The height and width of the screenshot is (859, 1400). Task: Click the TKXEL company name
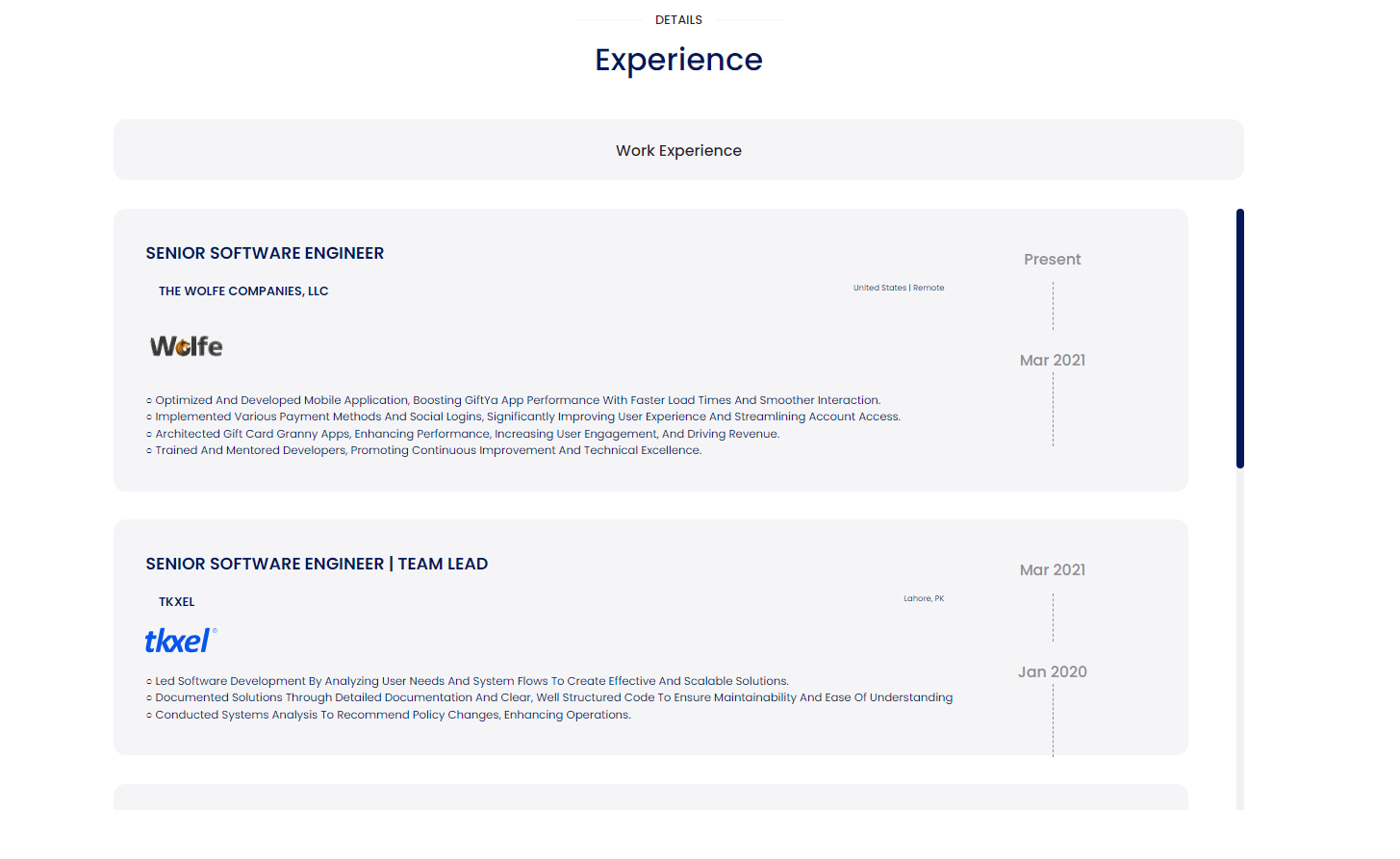tap(177, 602)
